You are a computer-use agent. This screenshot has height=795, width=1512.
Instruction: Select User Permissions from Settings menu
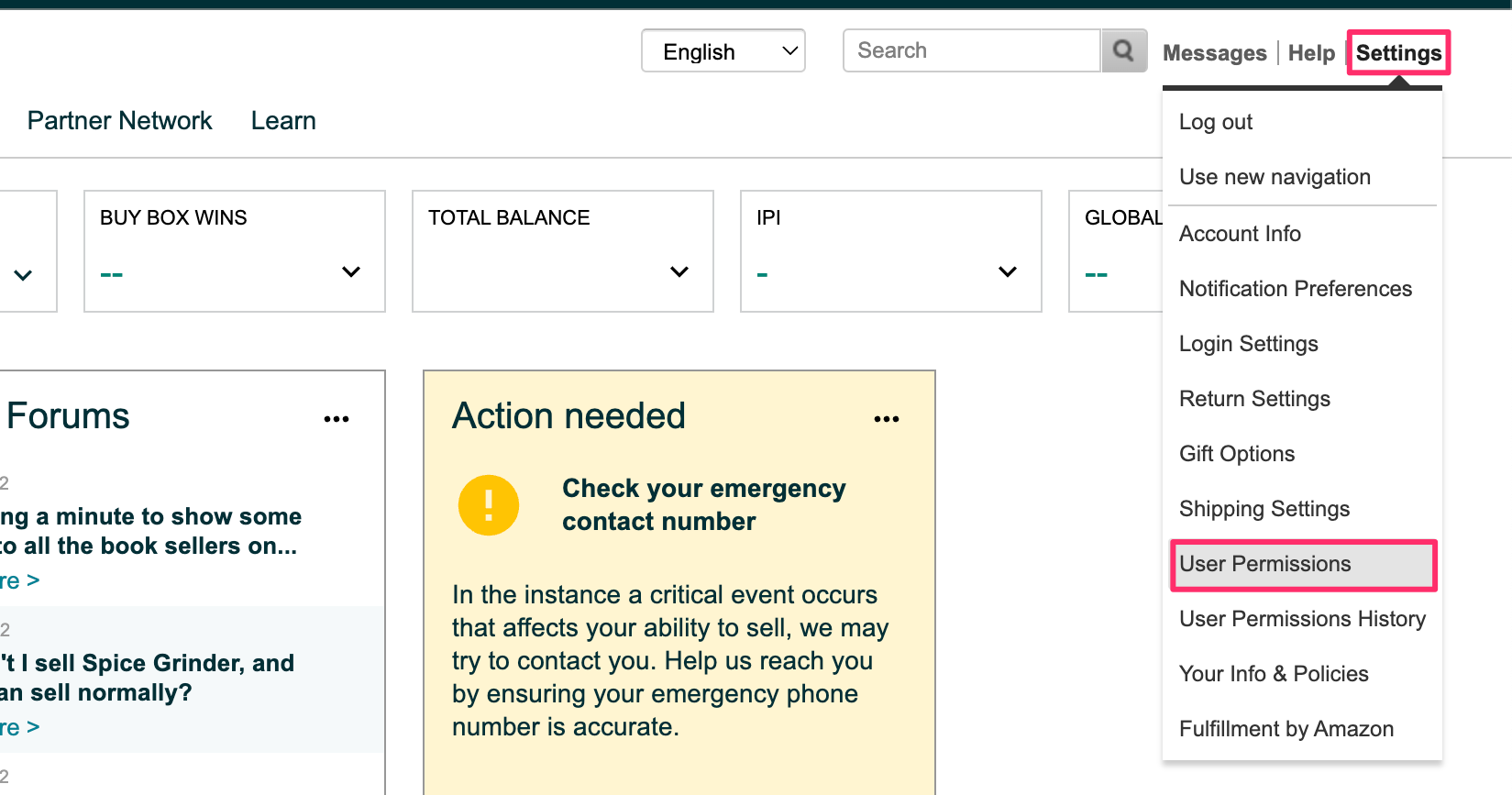1264,564
